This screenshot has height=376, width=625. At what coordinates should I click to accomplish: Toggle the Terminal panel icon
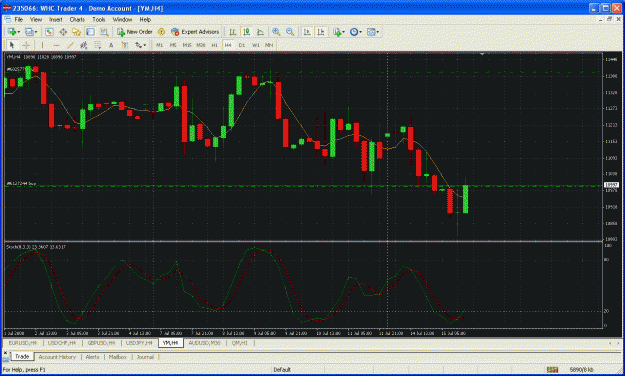click(x=90, y=32)
